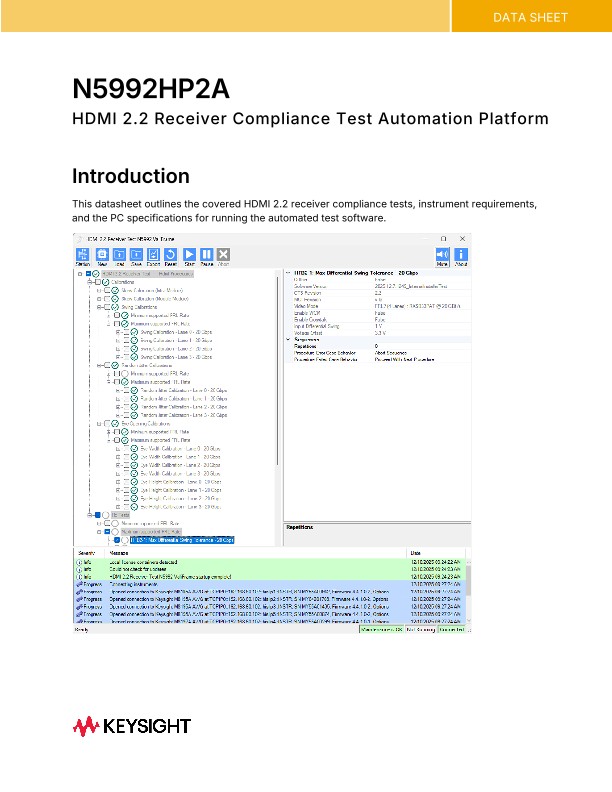Viewport: 612px width, 792px height.
Task: Collapse the Max Differential Swing Tolerance property header
Action: coord(288,273)
